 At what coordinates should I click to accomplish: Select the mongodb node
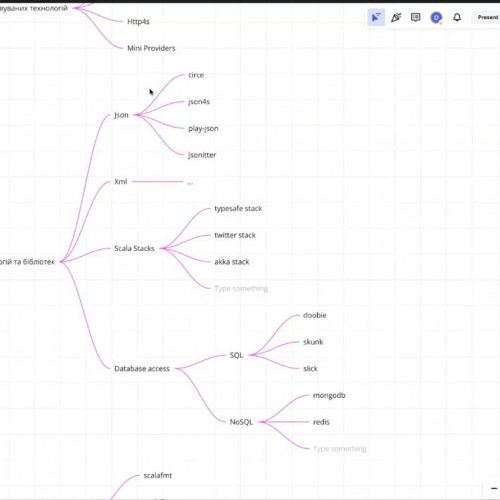pos(329,395)
